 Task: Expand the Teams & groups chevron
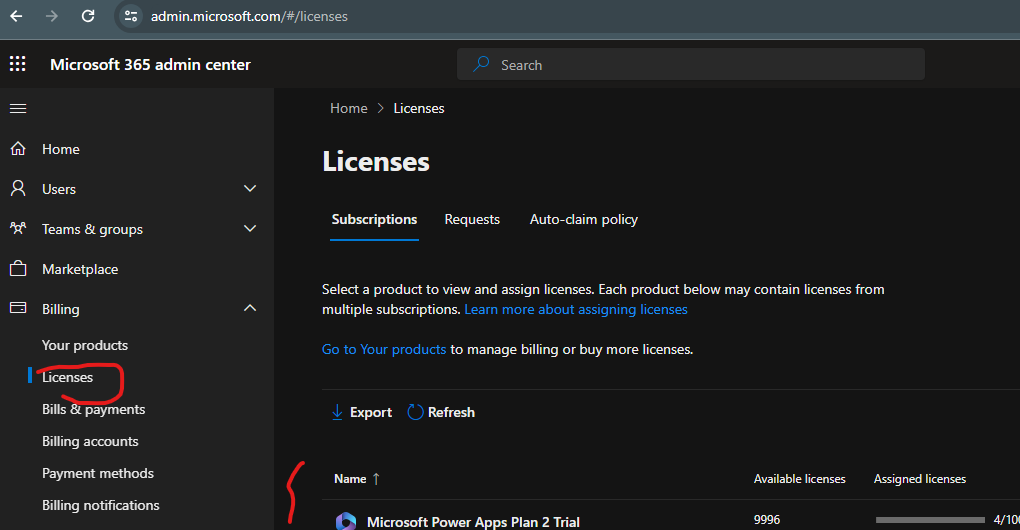[x=250, y=229]
